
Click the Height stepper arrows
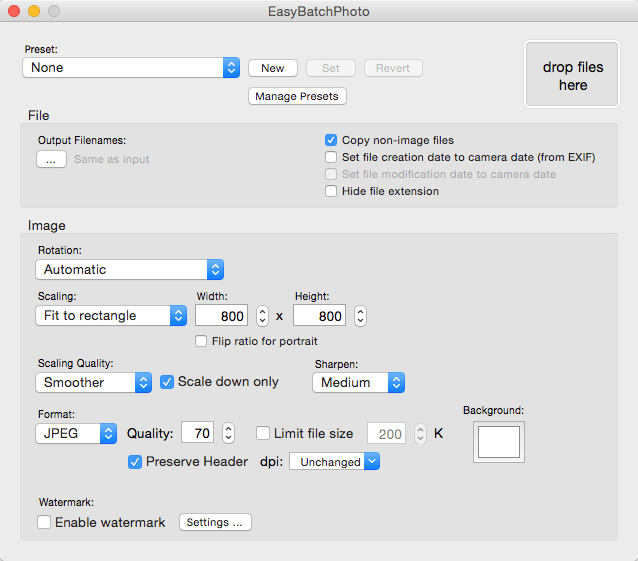(360, 316)
